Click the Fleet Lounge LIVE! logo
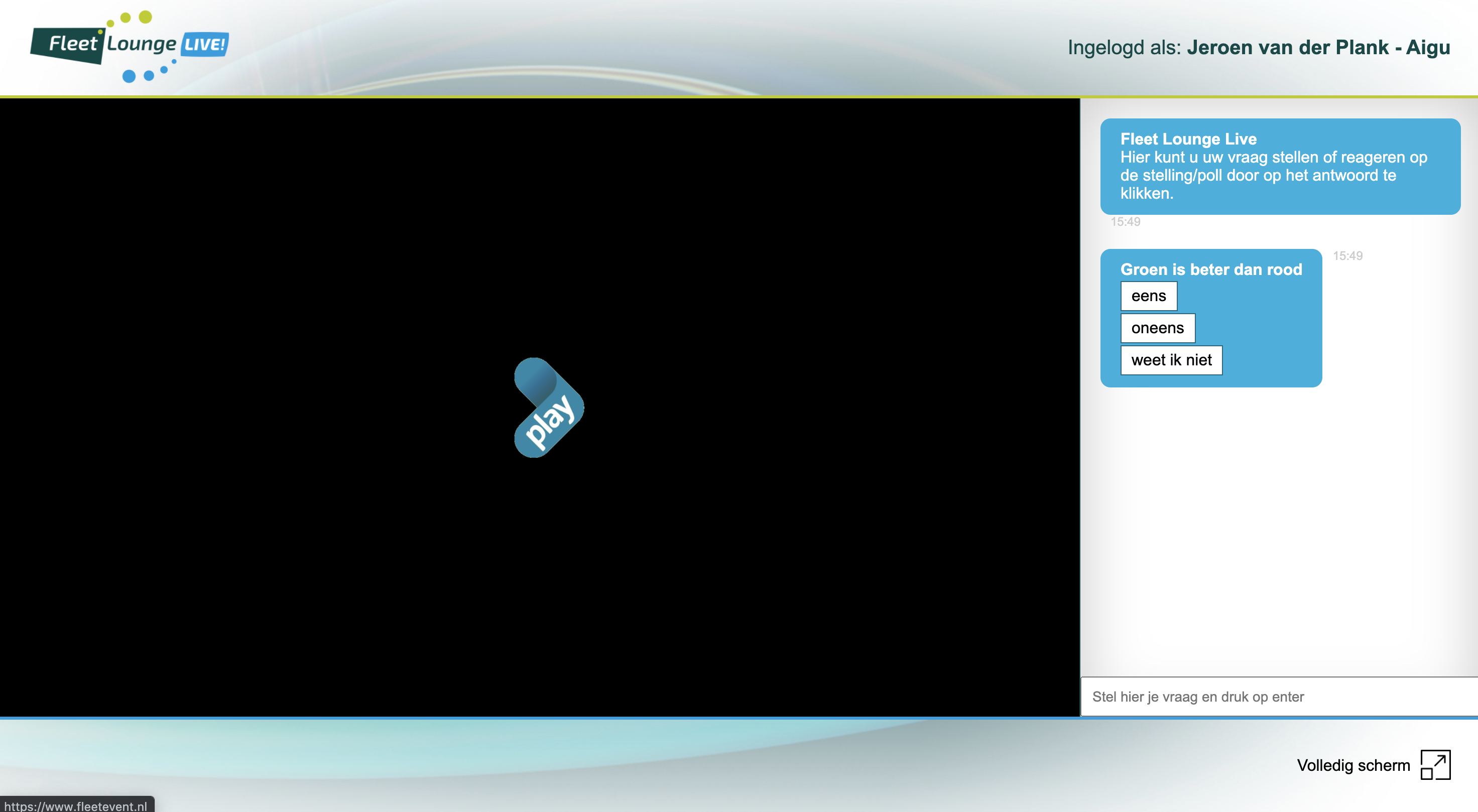 [130, 46]
